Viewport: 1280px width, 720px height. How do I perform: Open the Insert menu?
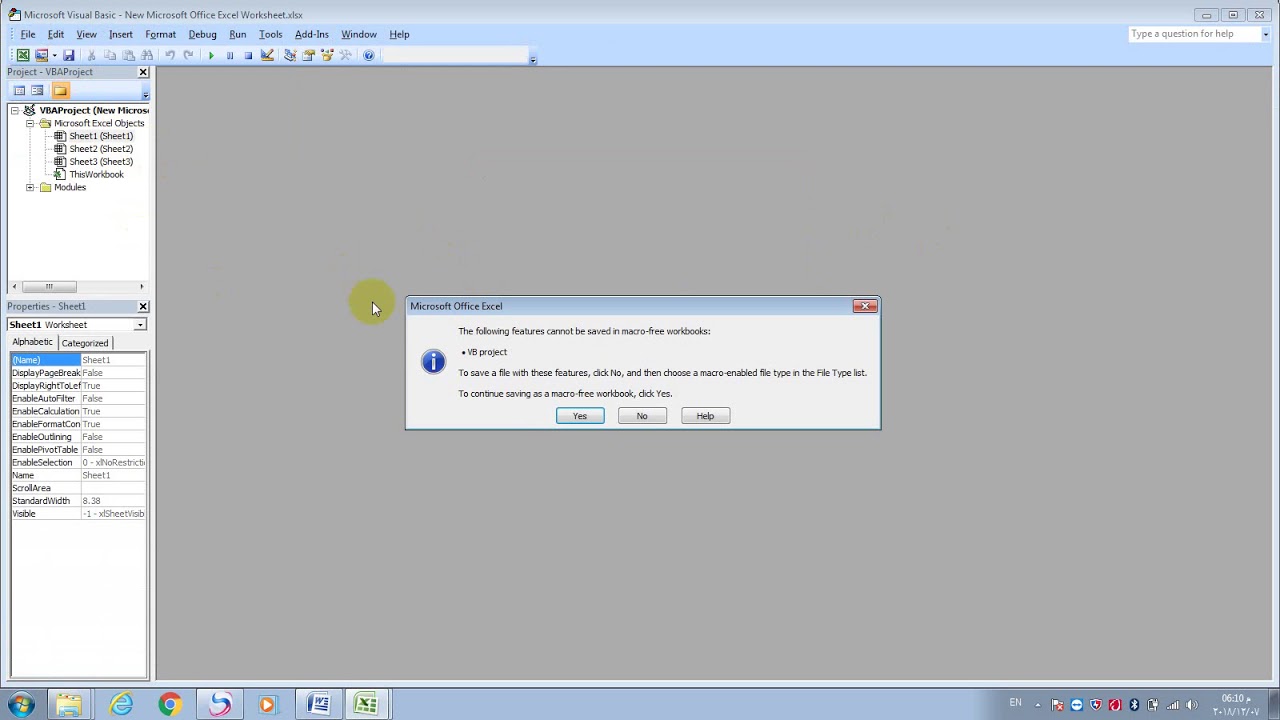tap(120, 34)
